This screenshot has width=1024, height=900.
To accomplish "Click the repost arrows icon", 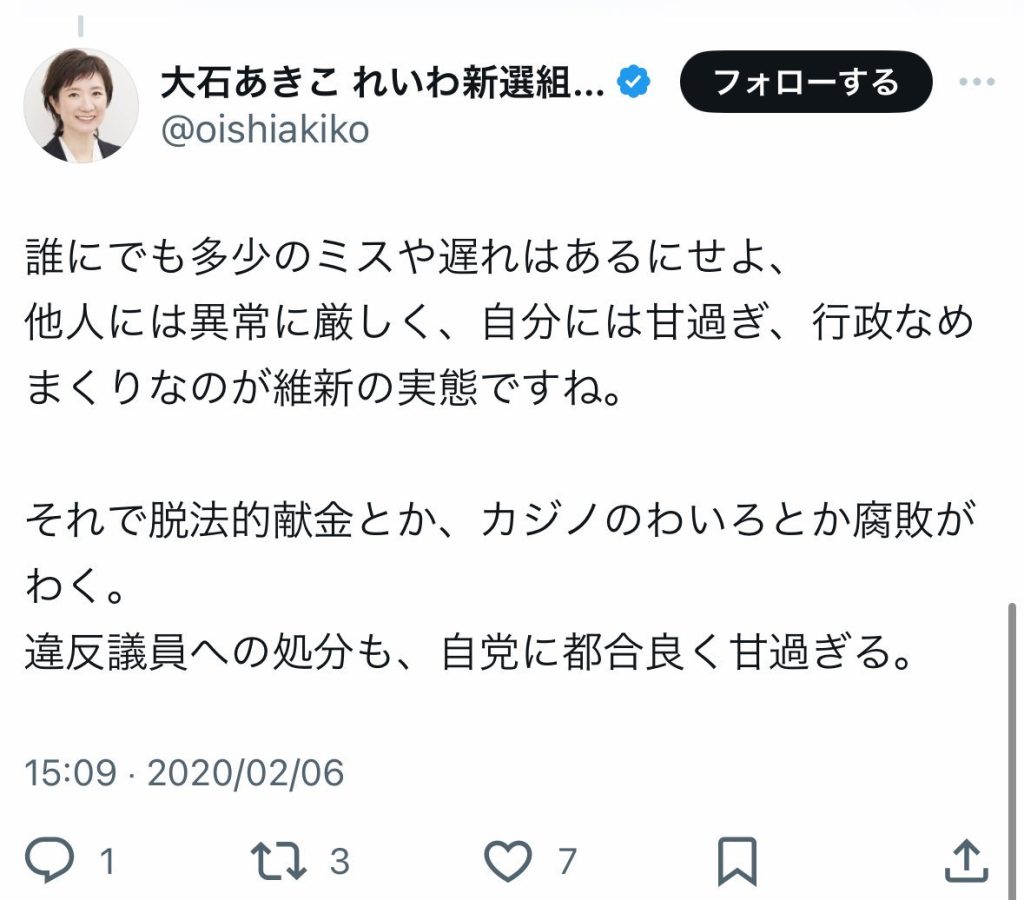I will point(279,860).
